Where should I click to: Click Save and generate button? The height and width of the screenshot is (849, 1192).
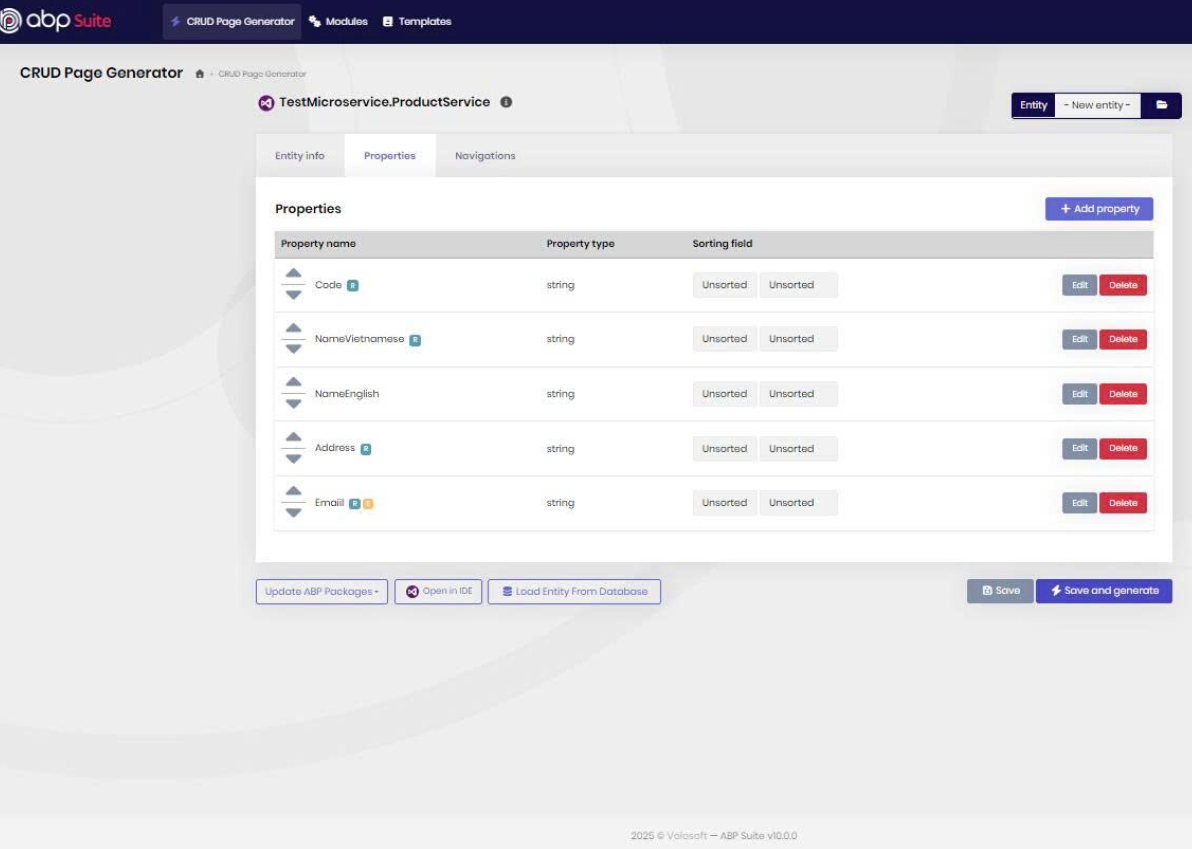pyautogui.click(x=1104, y=591)
